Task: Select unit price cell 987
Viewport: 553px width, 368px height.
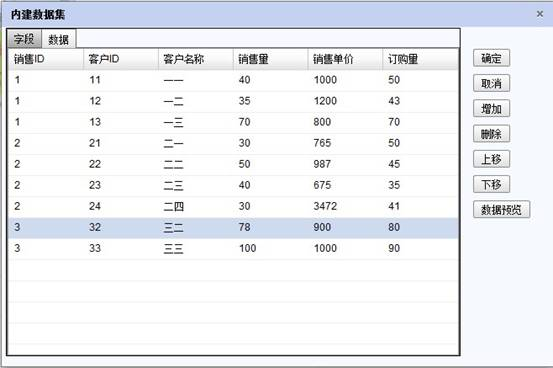Action: (x=345, y=164)
